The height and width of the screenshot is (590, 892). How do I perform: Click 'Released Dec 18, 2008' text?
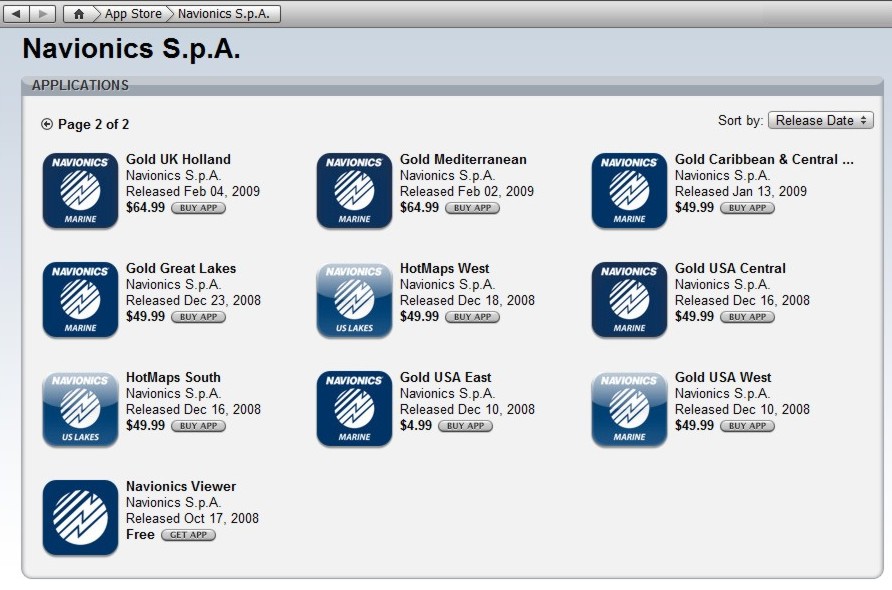(x=468, y=300)
